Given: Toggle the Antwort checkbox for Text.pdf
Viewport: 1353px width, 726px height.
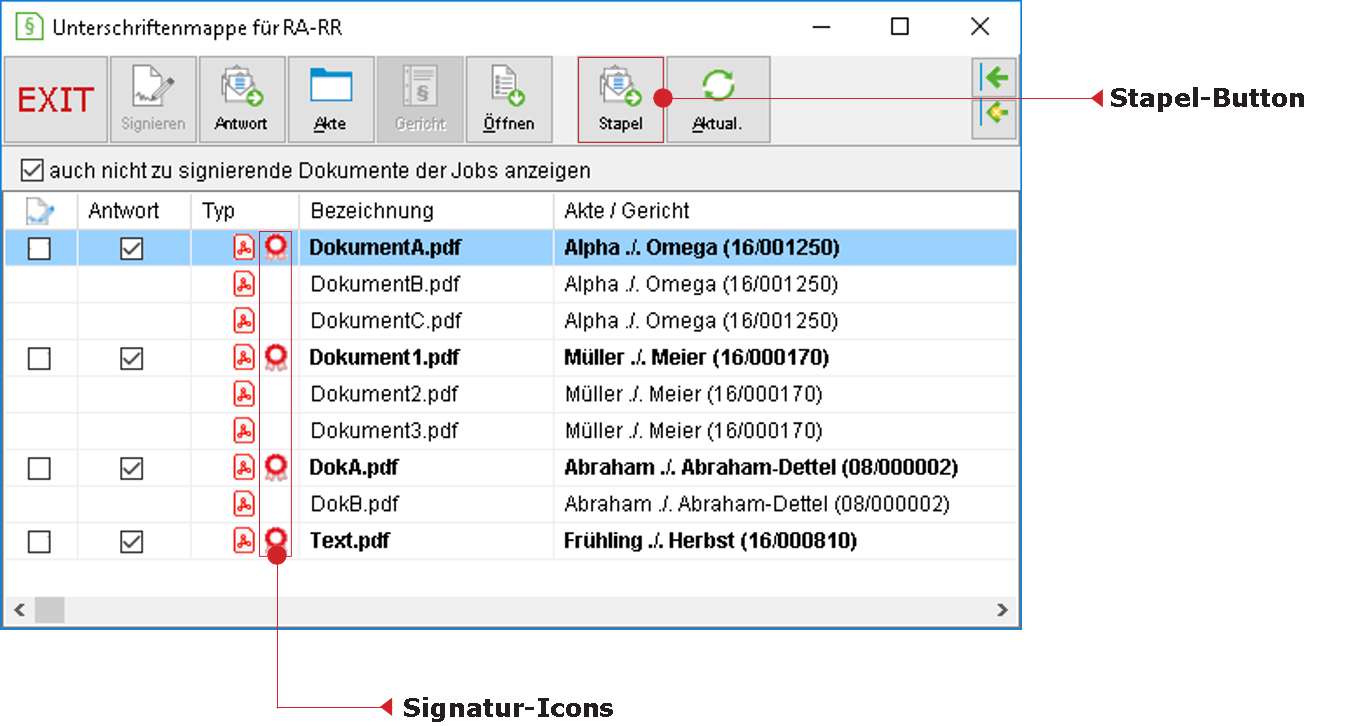Looking at the screenshot, I should click(x=131, y=542).
